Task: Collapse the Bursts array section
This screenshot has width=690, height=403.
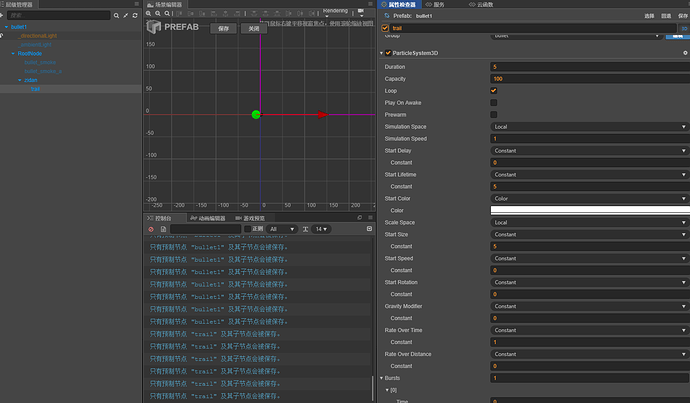Action: [382, 378]
